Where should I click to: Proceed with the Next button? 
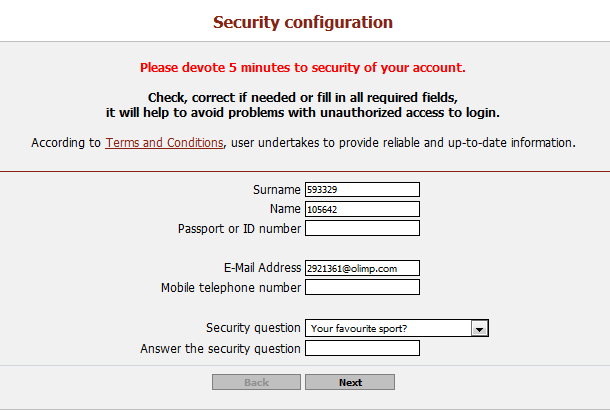(x=350, y=382)
